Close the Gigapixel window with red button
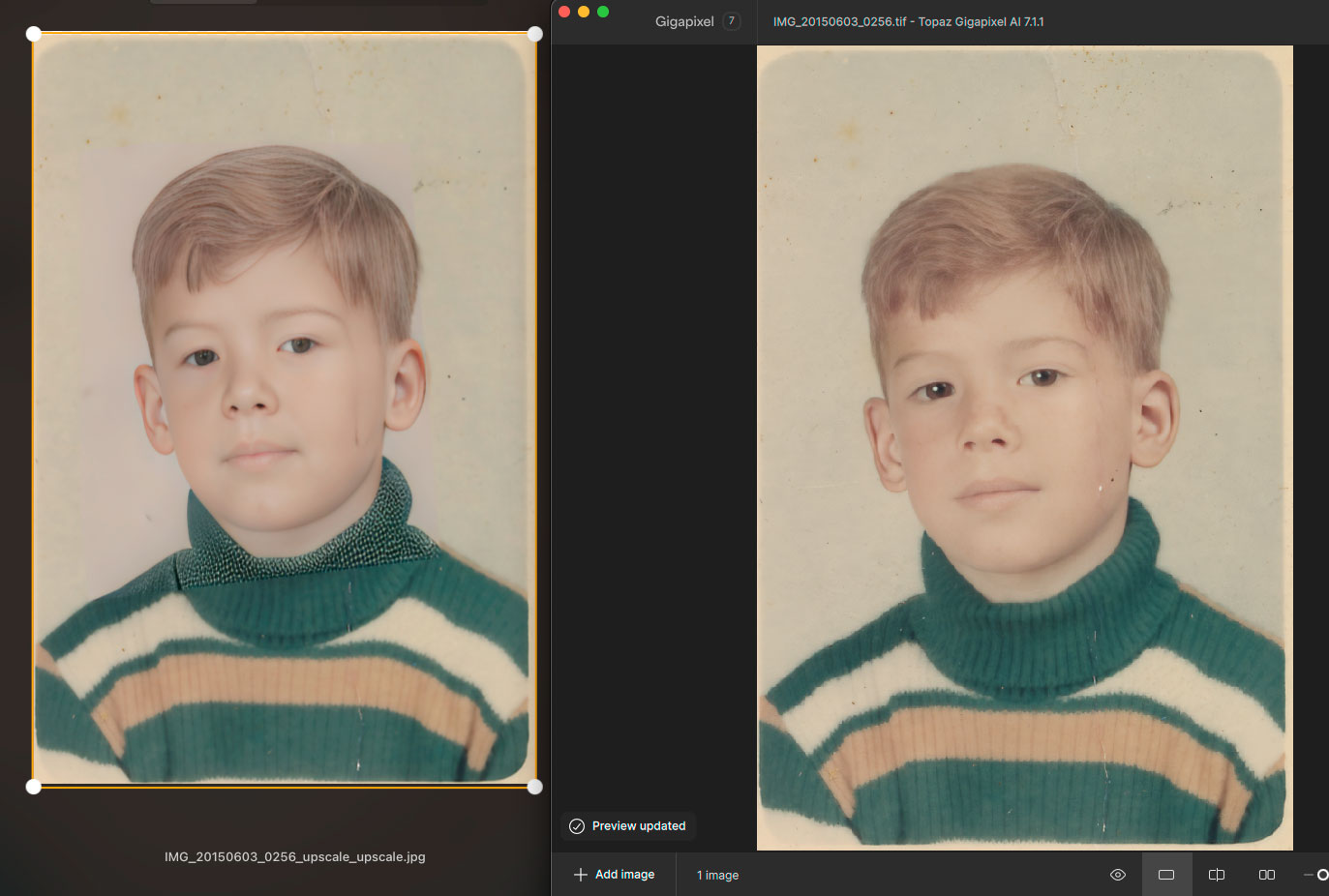This screenshot has height=896, width=1329. [x=564, y=12]
